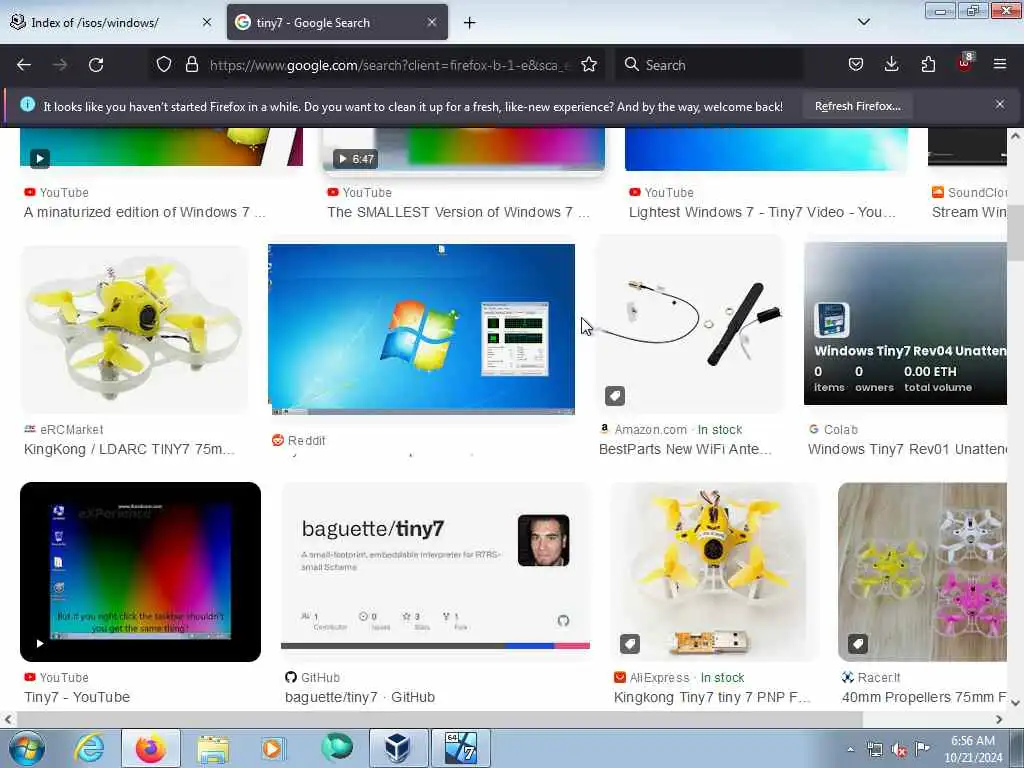Bookmark this page with the star
Screen dimensions: 1024x768
pyautogui.click(x=589, y=65)
